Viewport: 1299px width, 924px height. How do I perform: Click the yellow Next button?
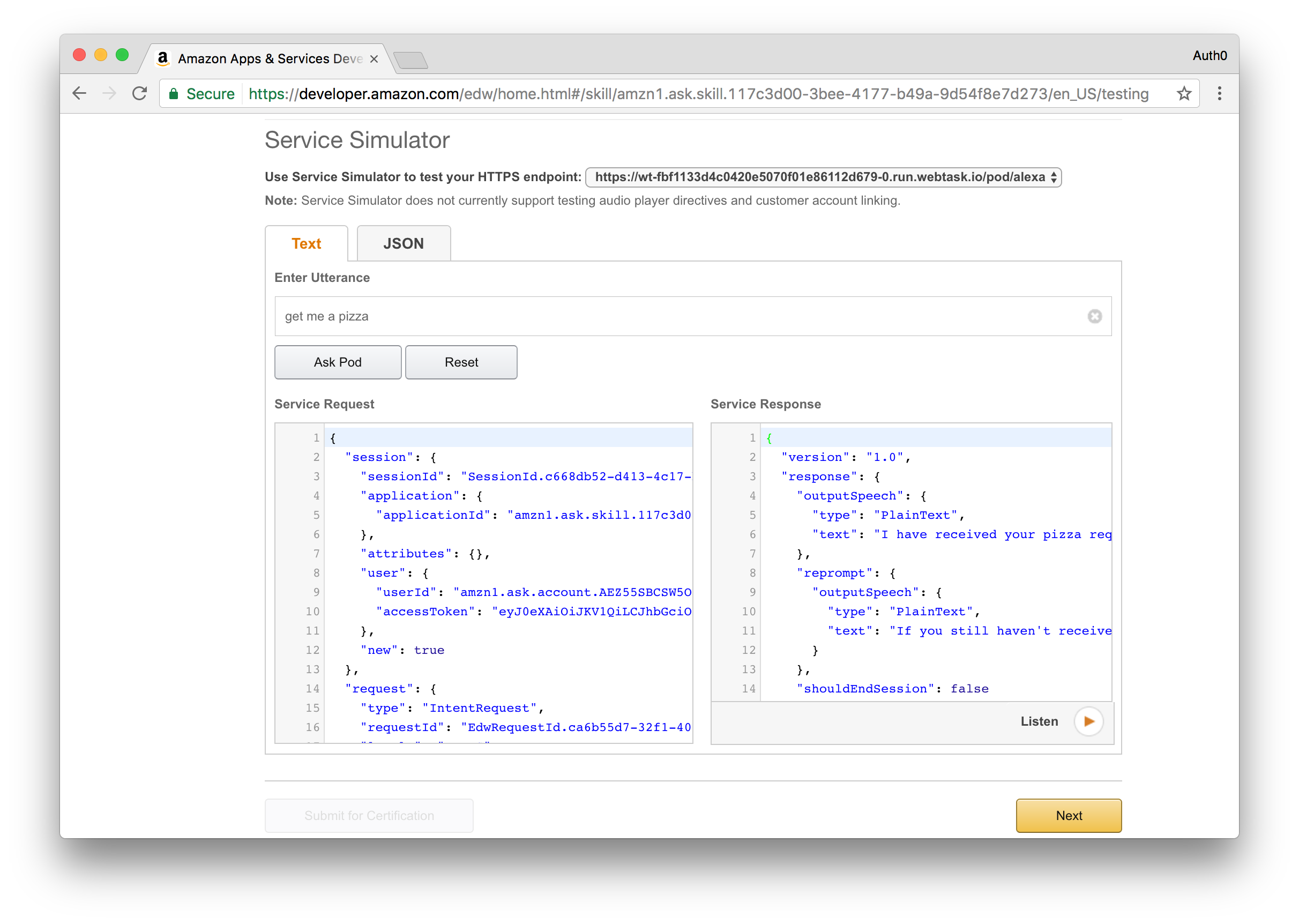[x=1068, y=815]
